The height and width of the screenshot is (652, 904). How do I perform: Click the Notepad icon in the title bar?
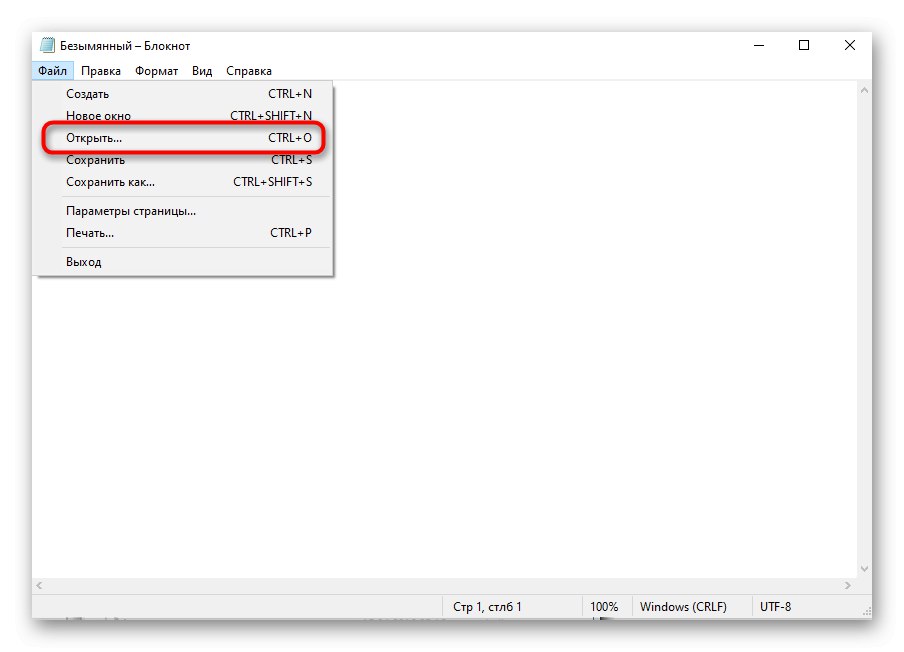(x=46, y=45)
